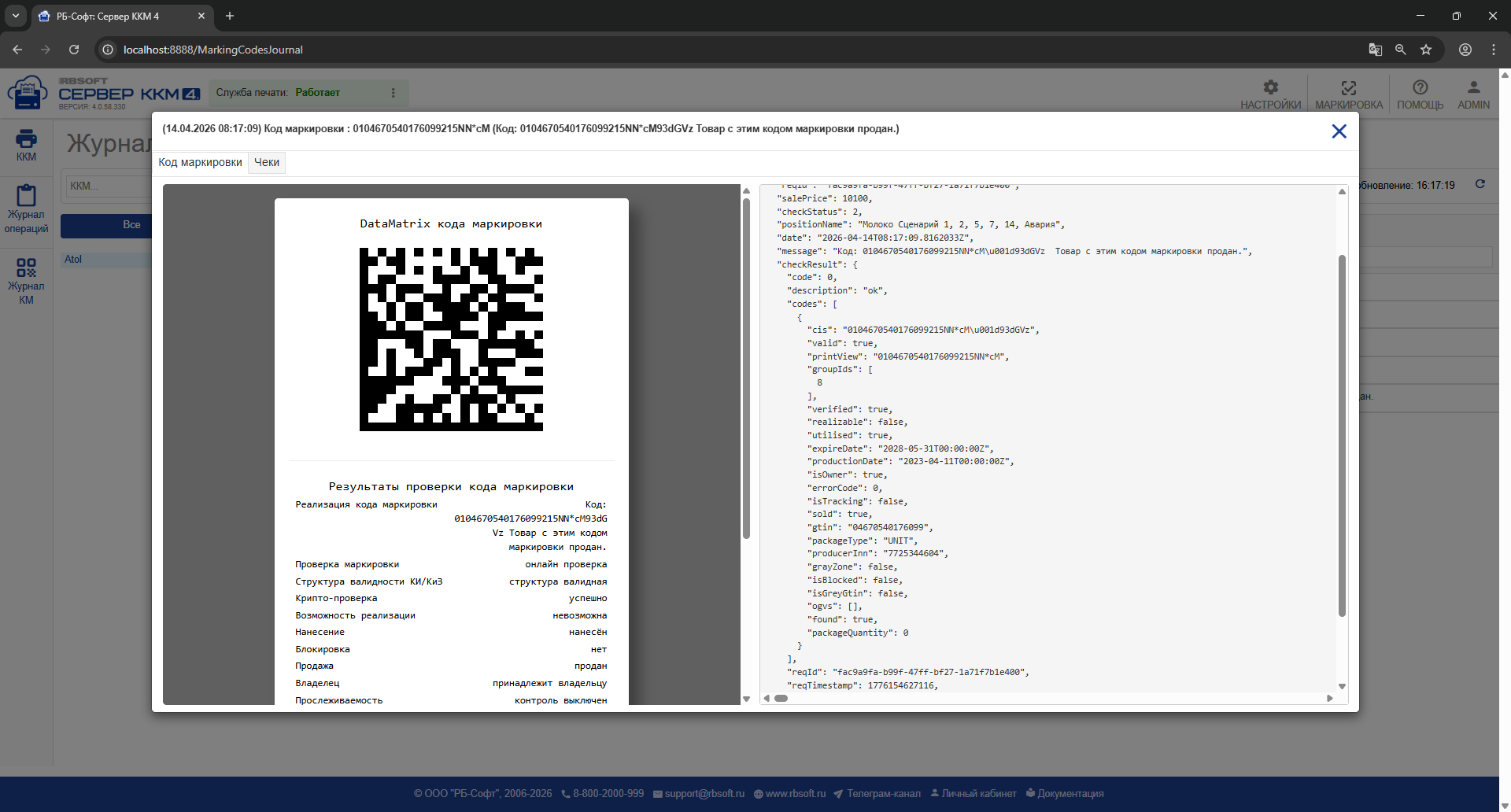1511x812 pixels.
Task: Switch to the Код маркировки tab
Action: tap(200, 162)
